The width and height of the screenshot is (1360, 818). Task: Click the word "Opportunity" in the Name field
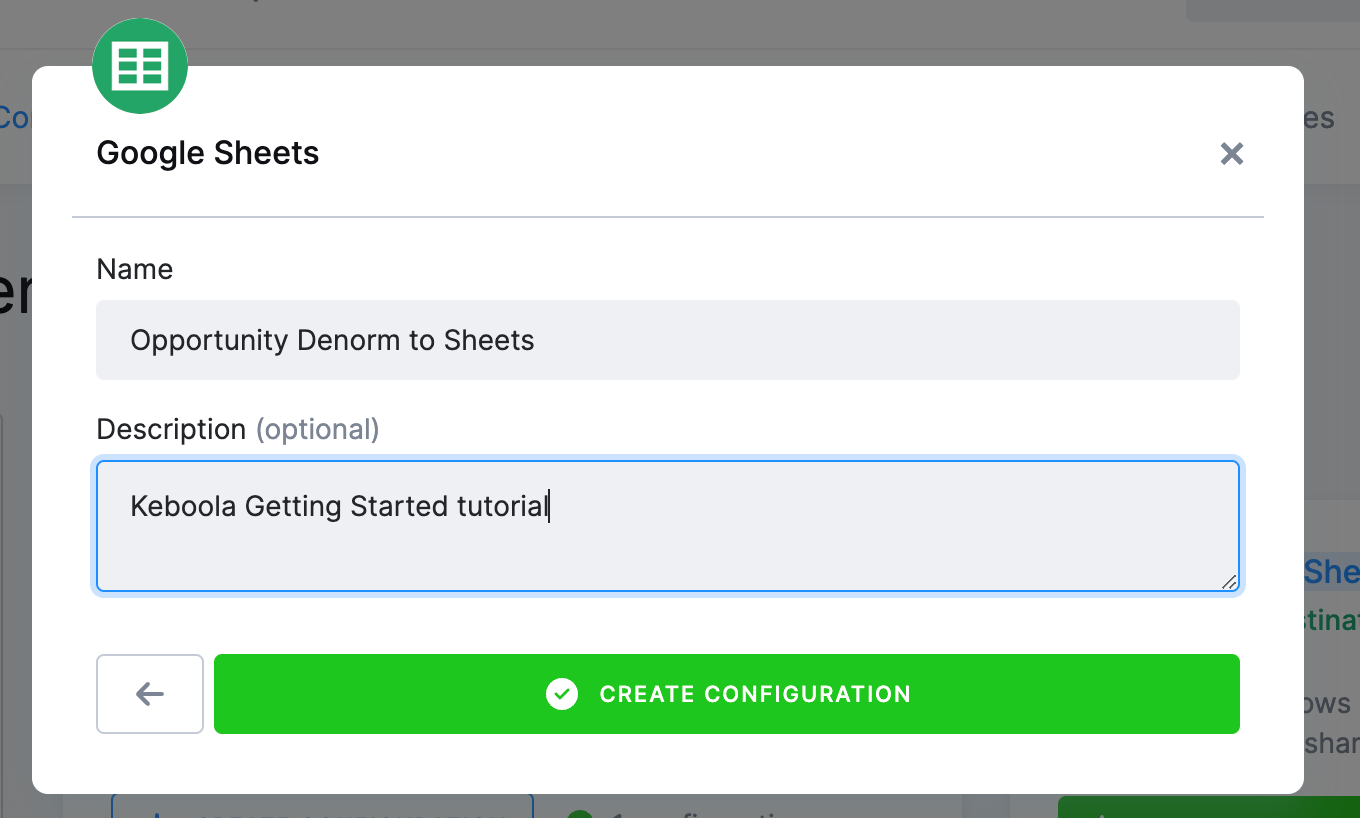[x=209, y=341]
